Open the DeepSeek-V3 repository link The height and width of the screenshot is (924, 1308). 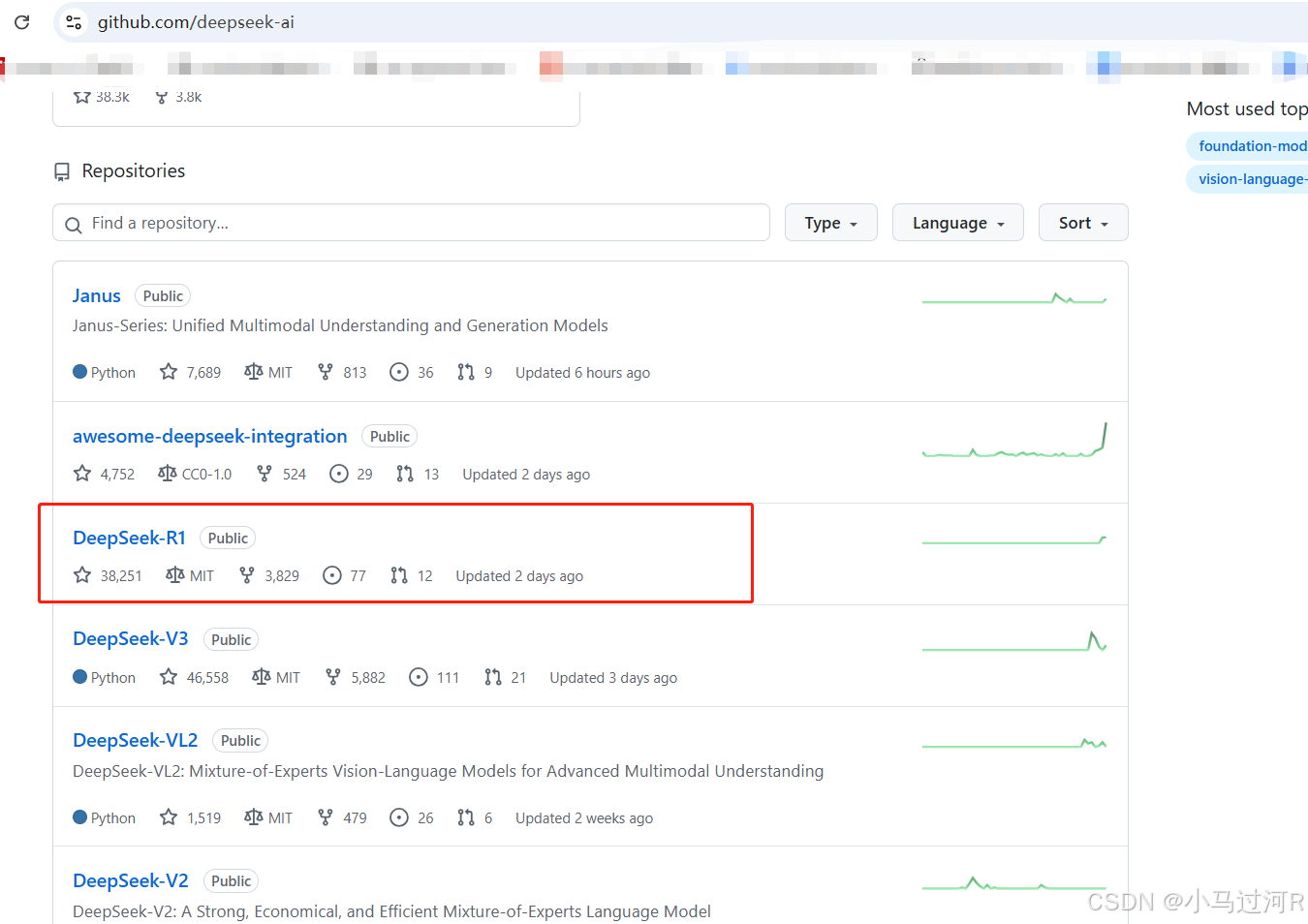131,639
